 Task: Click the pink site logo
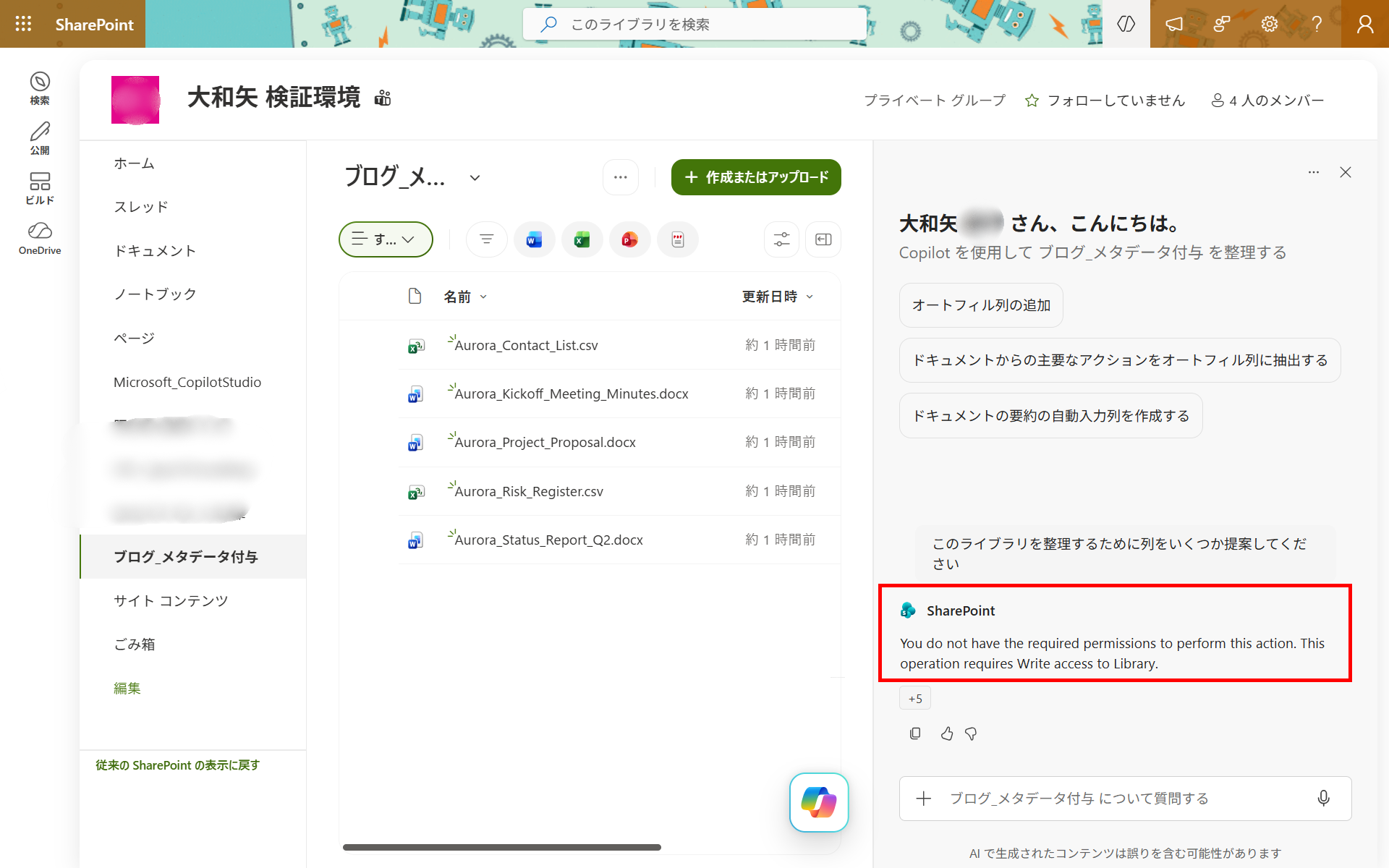click(x=135, y=100)
